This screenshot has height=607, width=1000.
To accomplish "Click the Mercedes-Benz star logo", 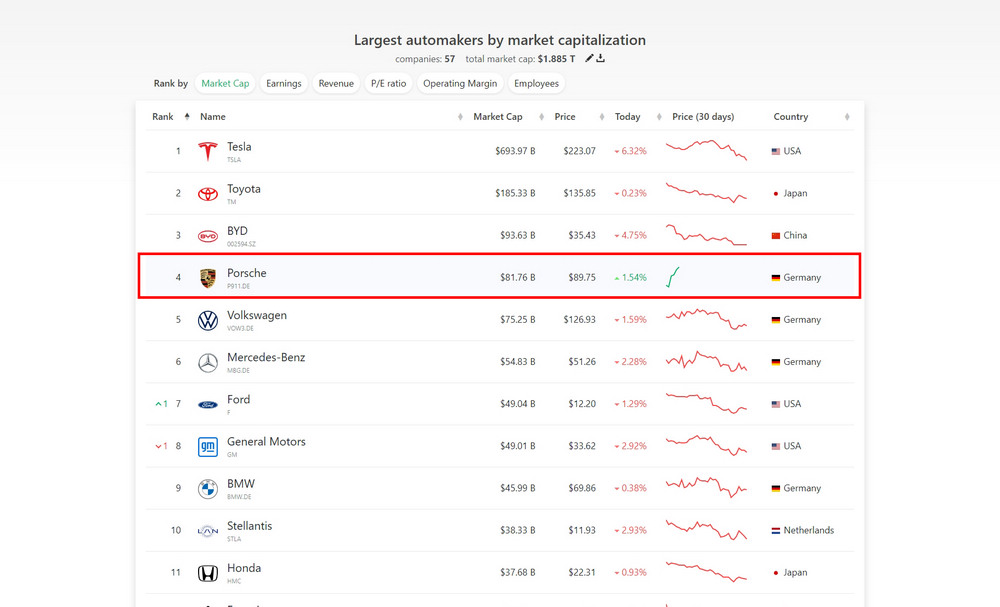I will pyautogui.click(x=207, y=363).
